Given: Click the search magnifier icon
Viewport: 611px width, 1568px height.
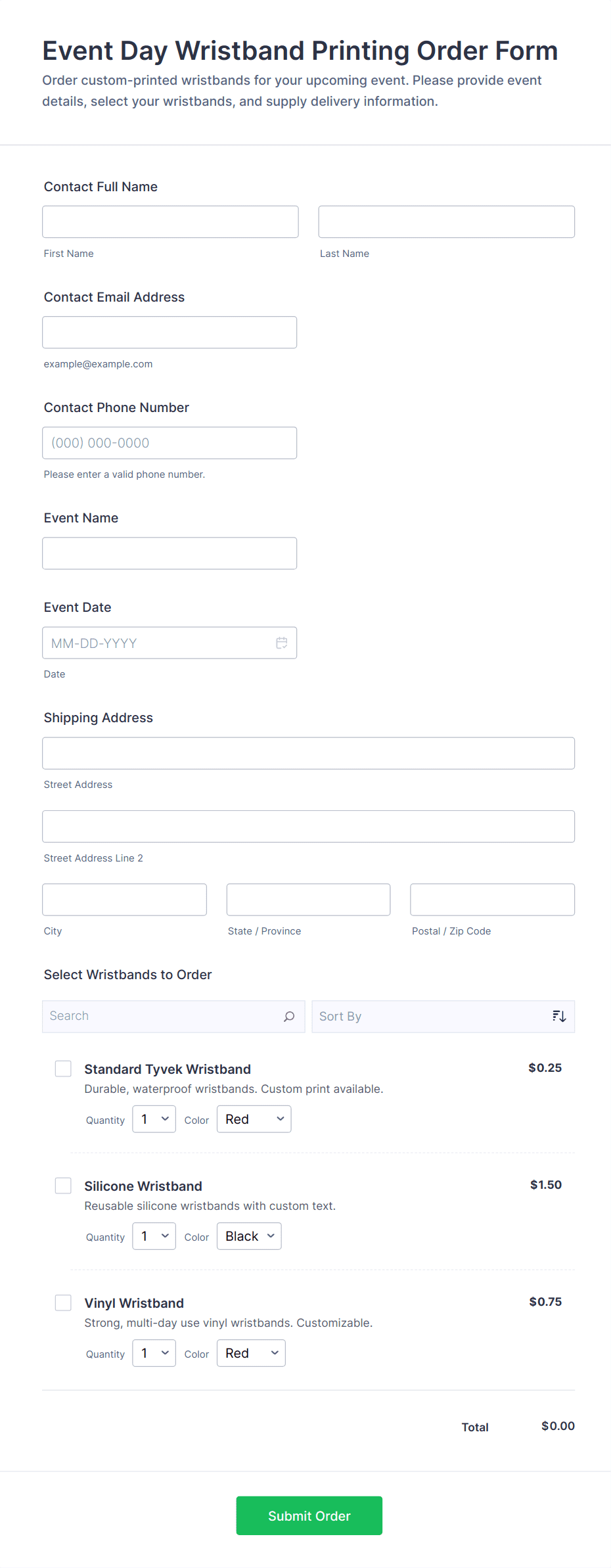Looking at the screenshot, I should click(288, 1017).
